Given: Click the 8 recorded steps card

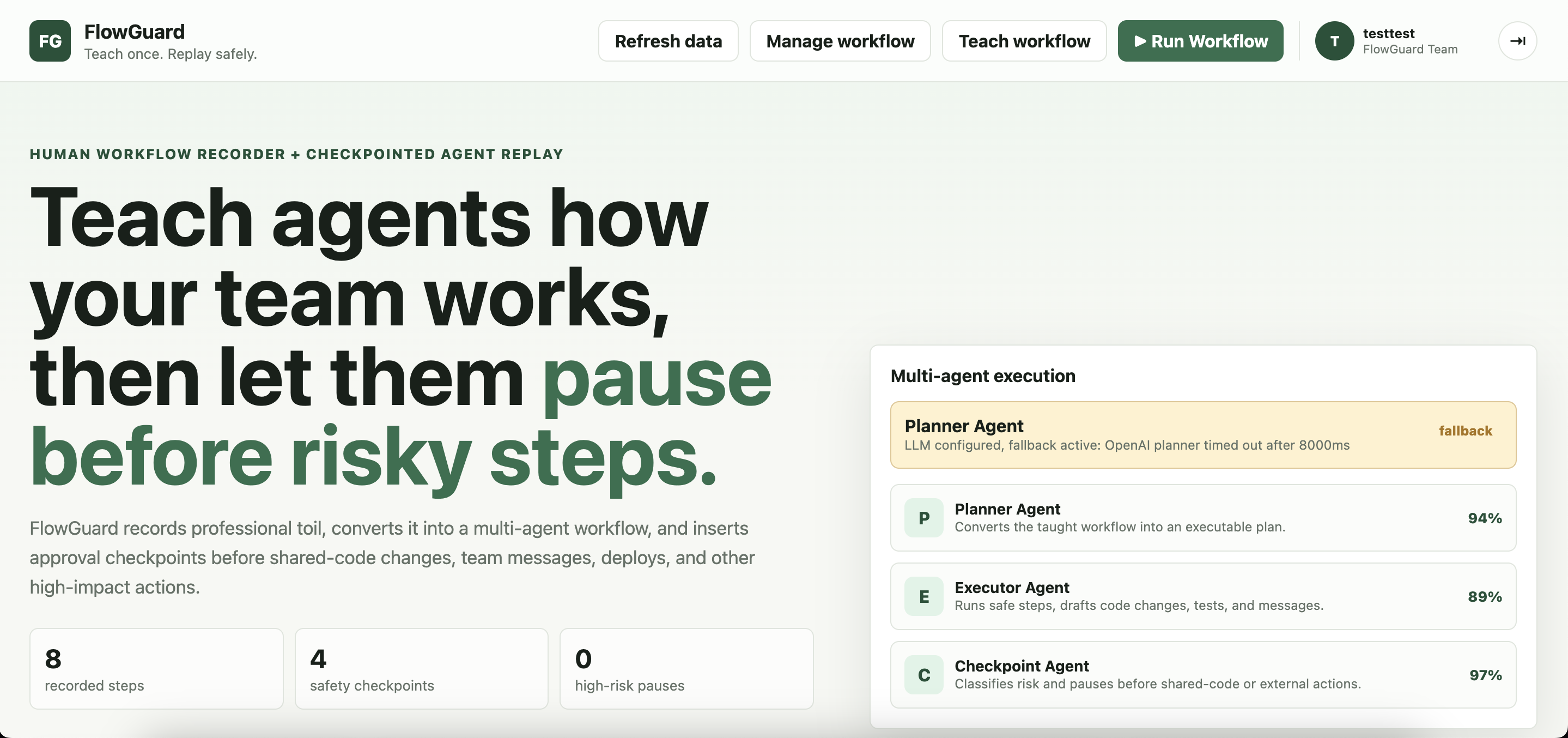Looking at the screenshot, I should (156, 669).
